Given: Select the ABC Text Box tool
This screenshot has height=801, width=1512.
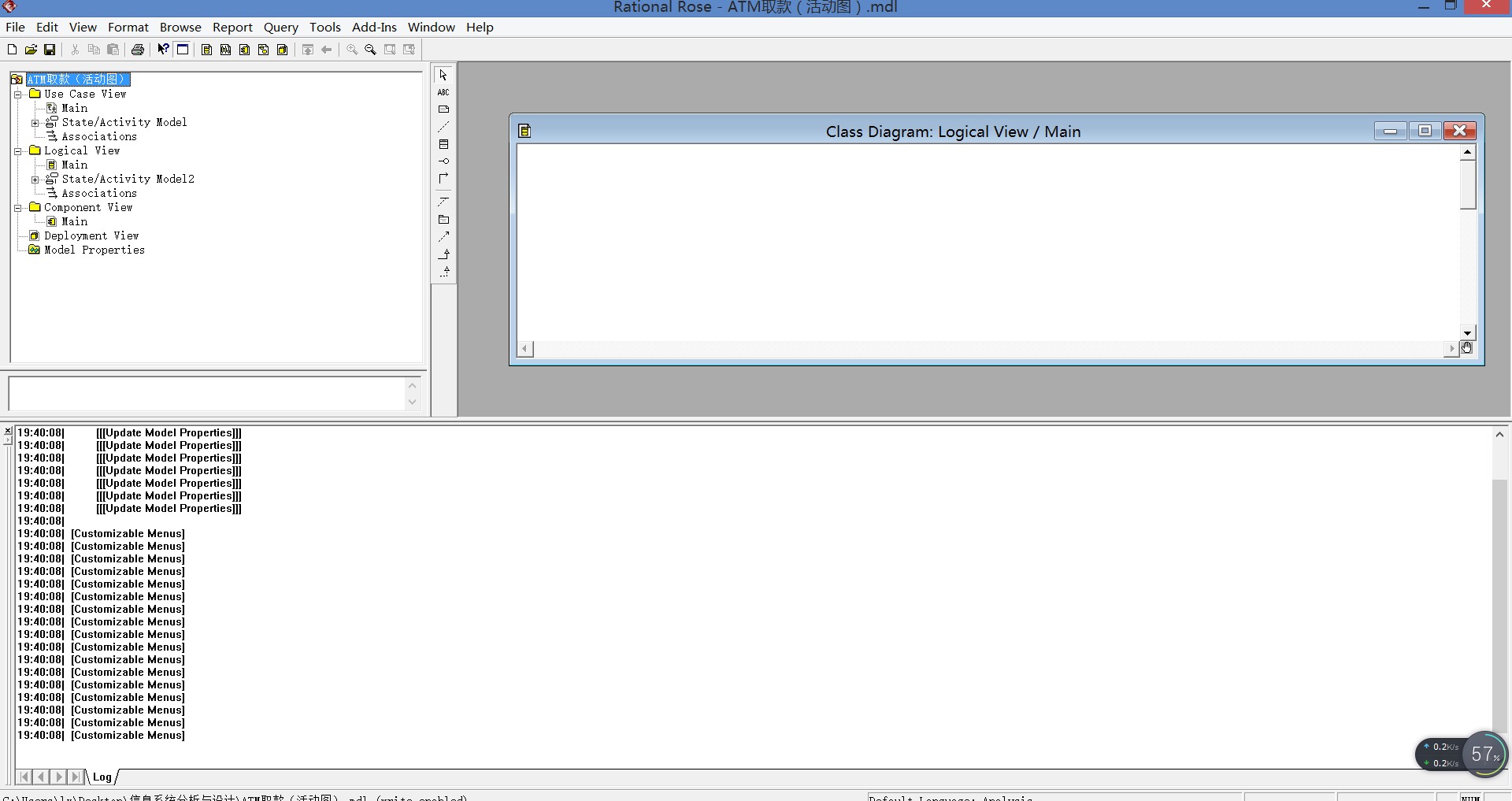Looking at the screenshot, I should [444, 93].
